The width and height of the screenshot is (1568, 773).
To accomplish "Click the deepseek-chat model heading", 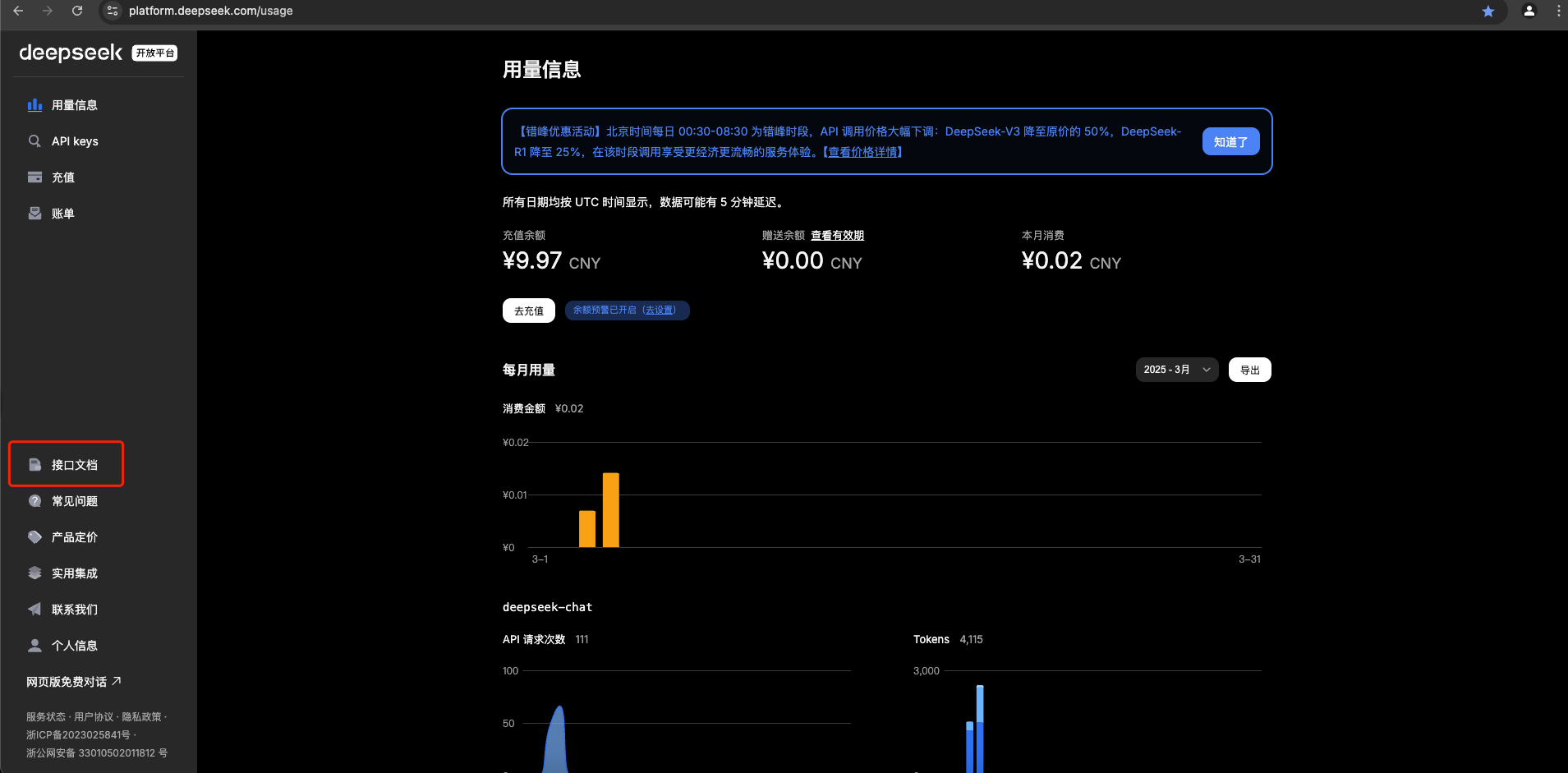I will tap(547, 607).
